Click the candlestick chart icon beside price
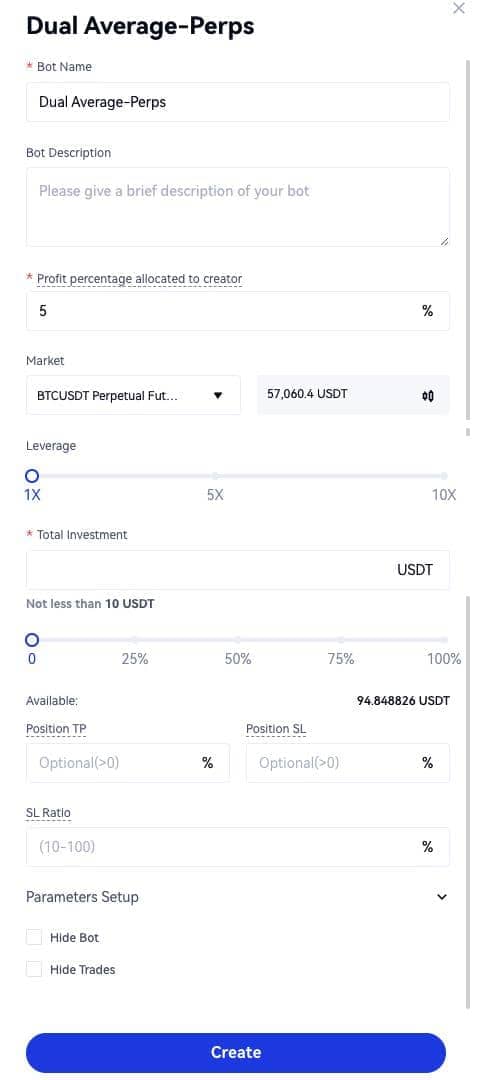 (x=427, y=395)
